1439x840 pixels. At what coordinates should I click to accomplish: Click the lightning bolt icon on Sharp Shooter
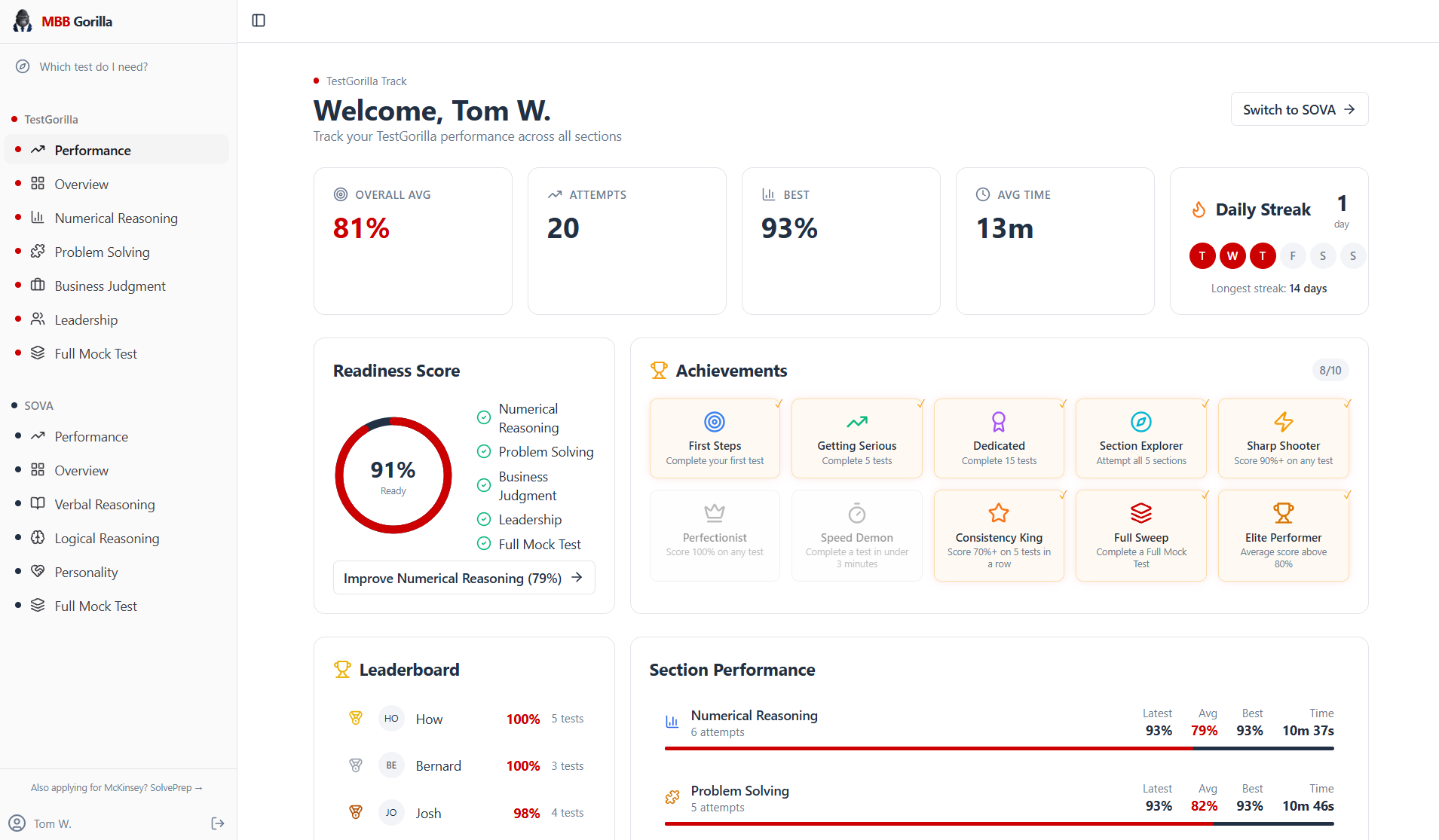pos(1284,422)
